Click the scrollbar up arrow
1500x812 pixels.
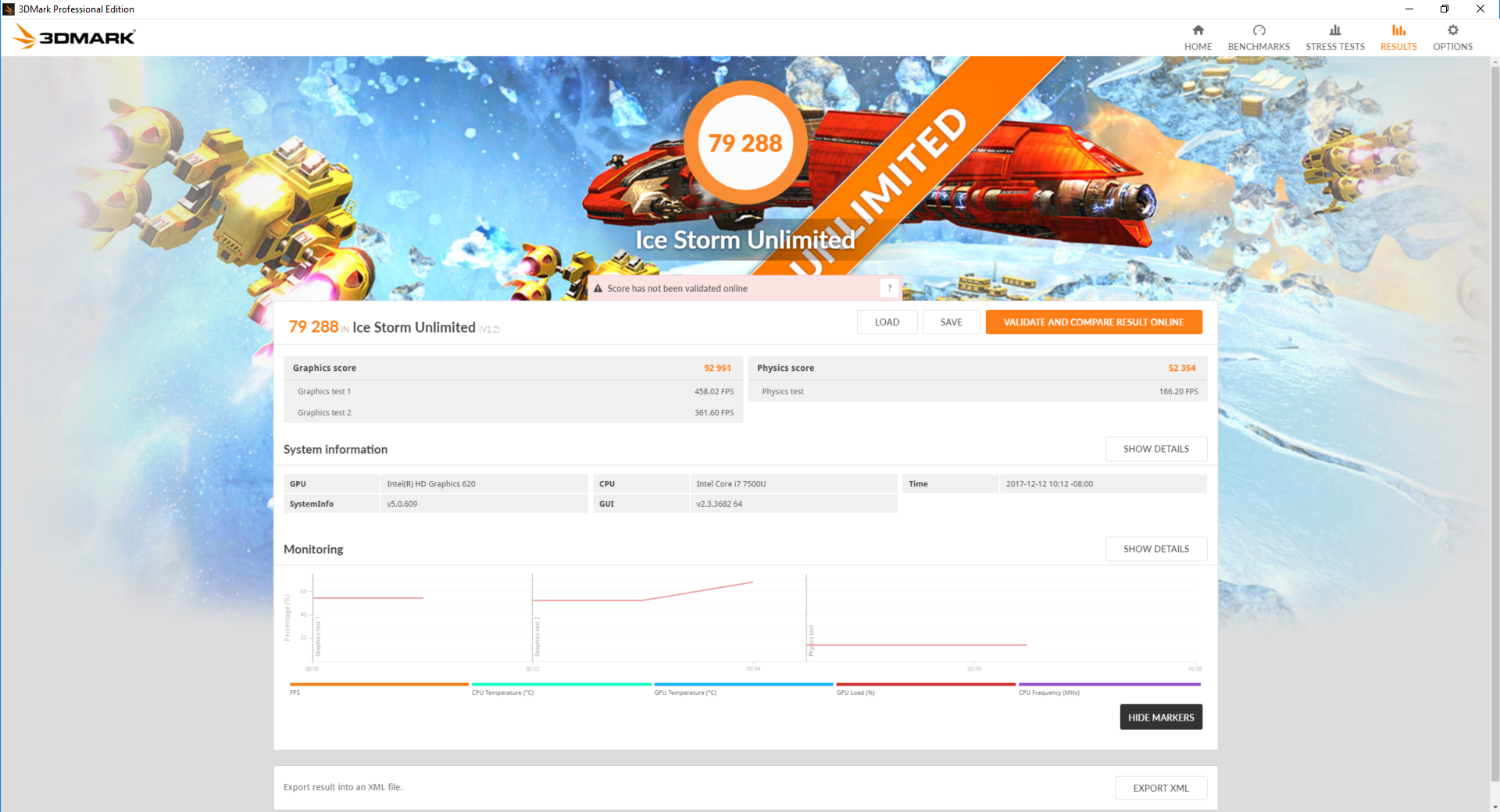pyautogui.click(x=1495, y=62)
